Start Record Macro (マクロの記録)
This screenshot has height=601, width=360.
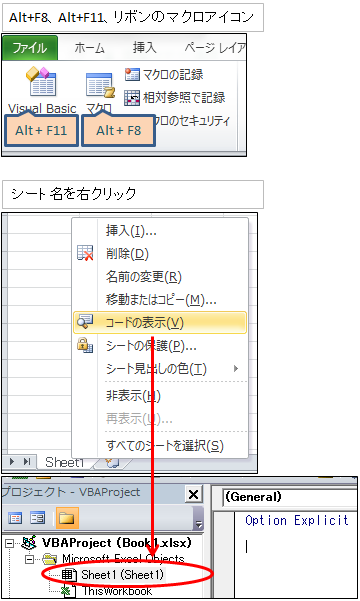click(164, 74)
